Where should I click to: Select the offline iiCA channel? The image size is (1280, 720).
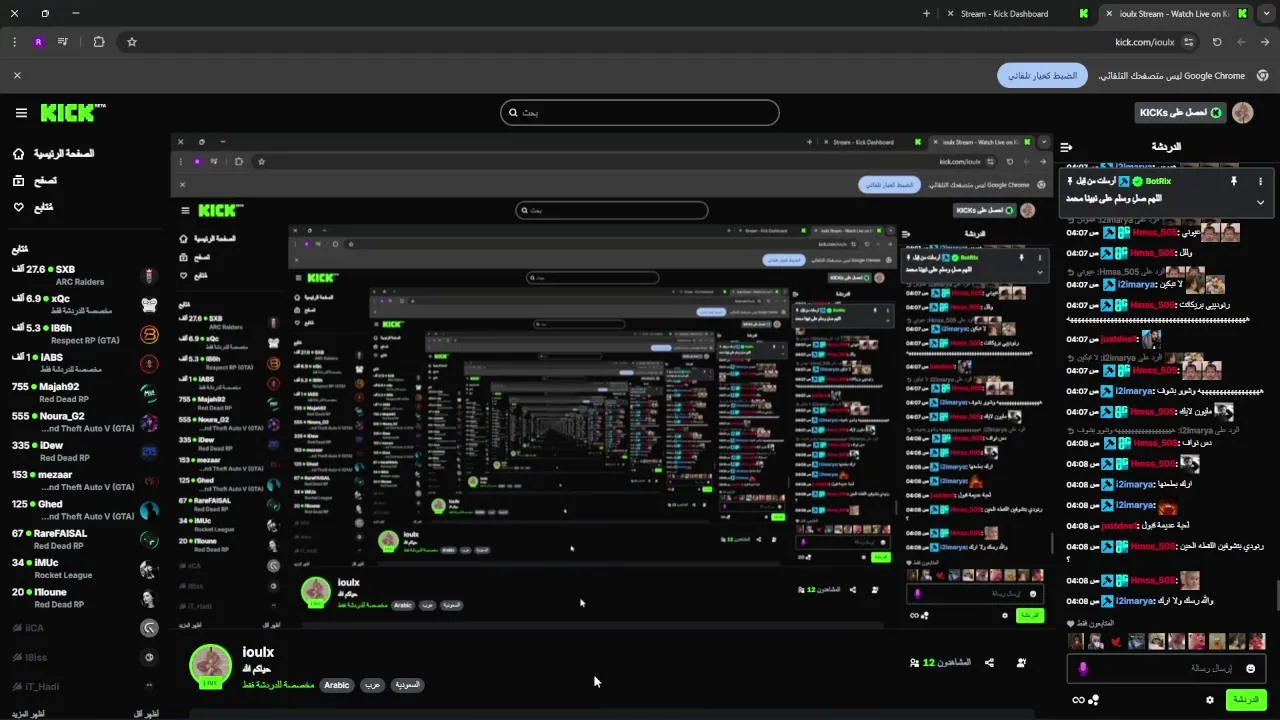85,628
